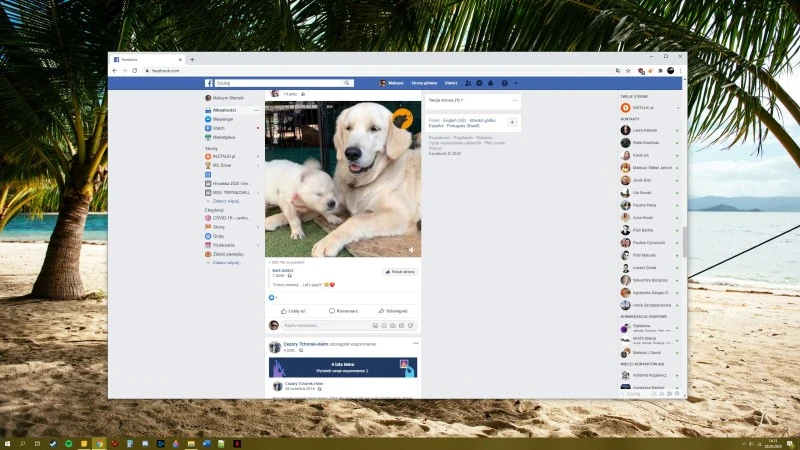Go to Strona główna
Screen dimensions: 800x450
click(x=424, y=83)
